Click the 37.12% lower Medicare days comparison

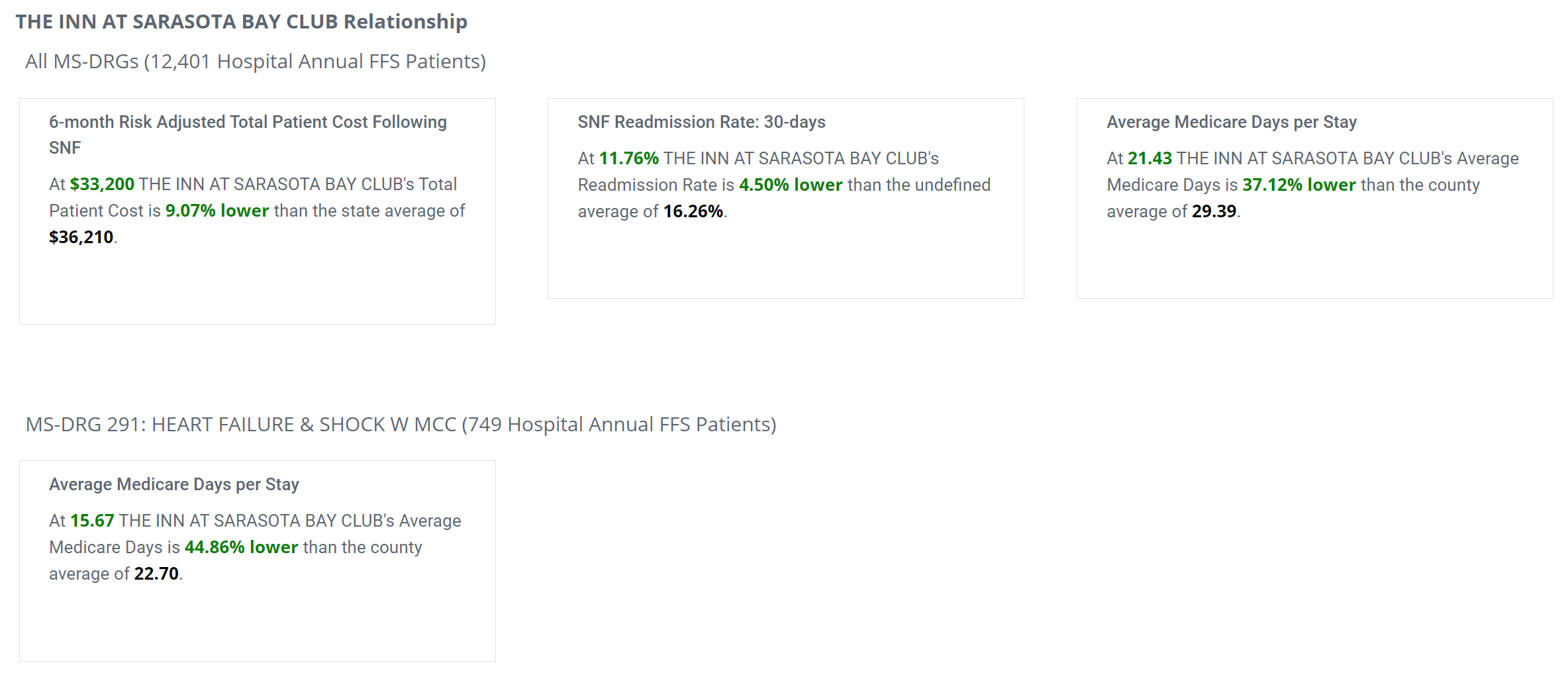[x=1299, y=185]
